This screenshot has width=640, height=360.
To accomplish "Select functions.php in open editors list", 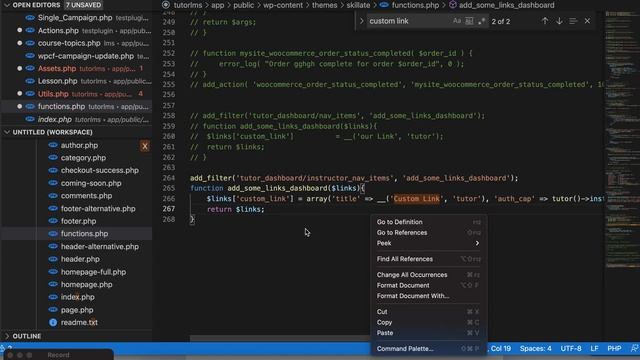I will click(x=77, y=107).
